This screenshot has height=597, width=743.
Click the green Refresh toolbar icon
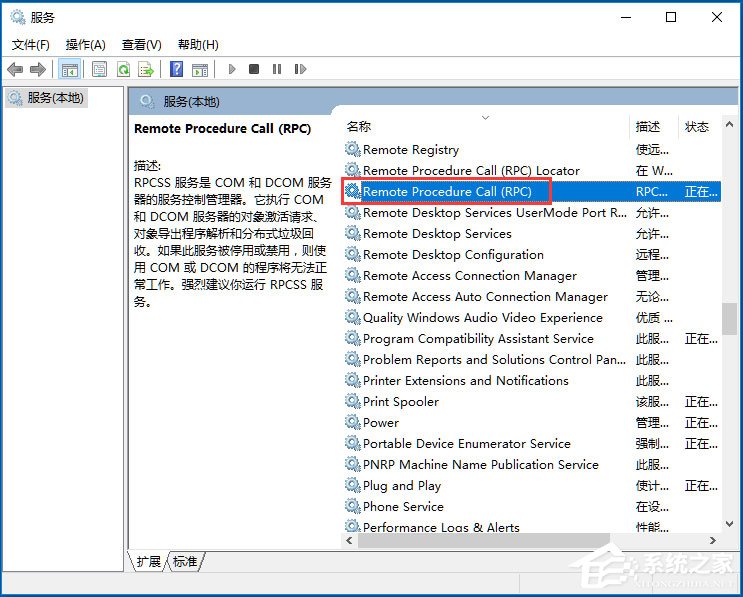pos(123,69)
